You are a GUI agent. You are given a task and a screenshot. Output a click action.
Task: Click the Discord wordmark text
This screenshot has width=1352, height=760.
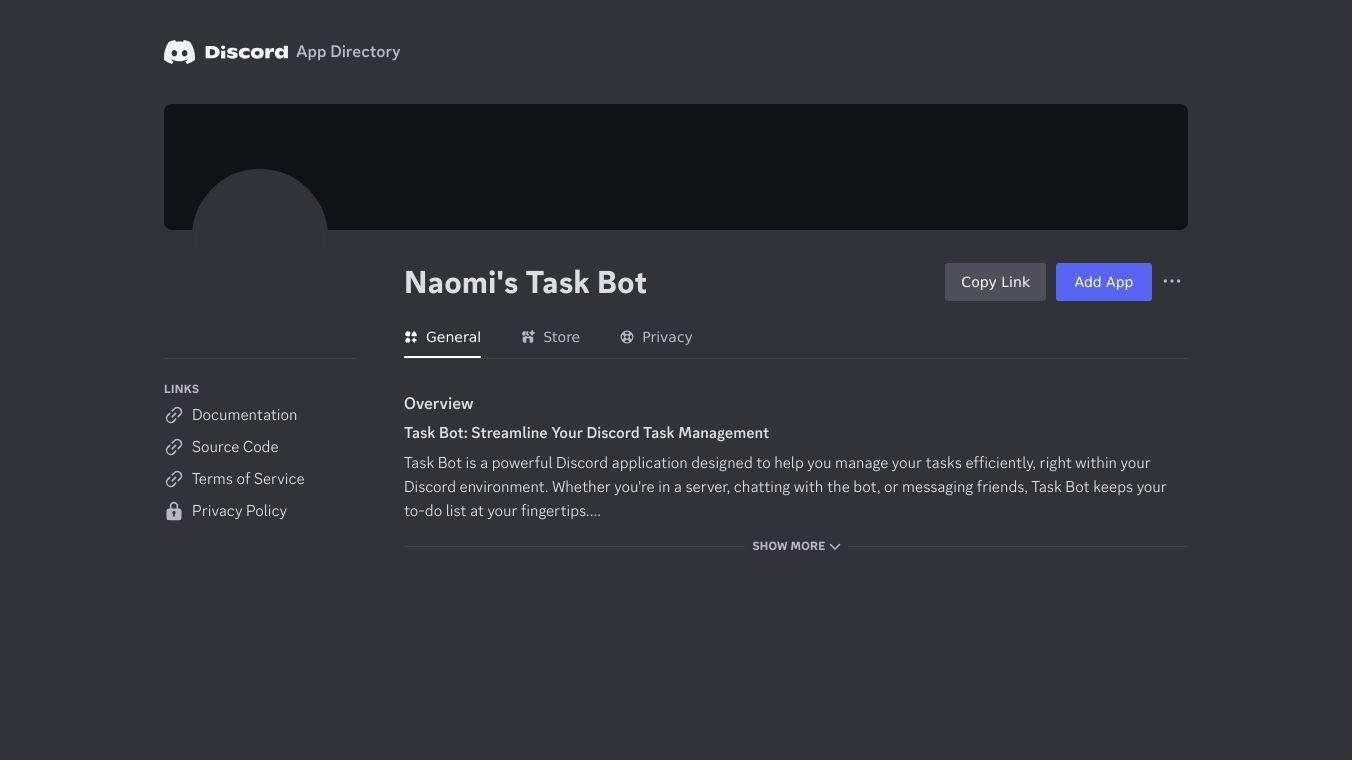coord(246,52)
